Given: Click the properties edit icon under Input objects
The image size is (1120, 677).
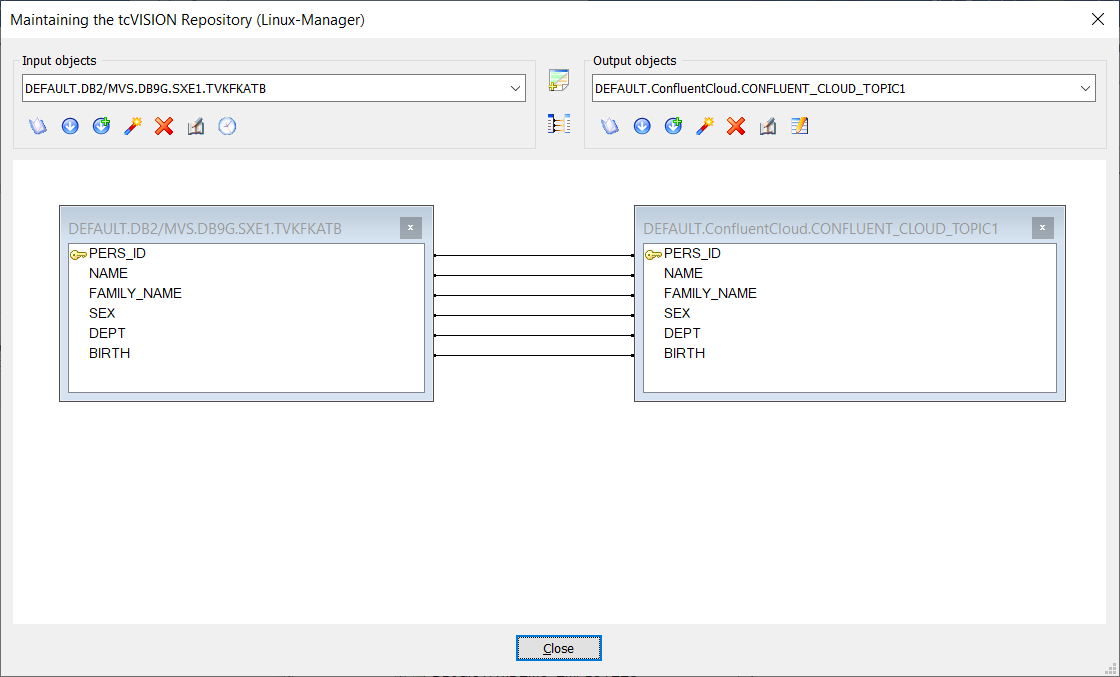Looking at the screenshot, I should (196, 126).
